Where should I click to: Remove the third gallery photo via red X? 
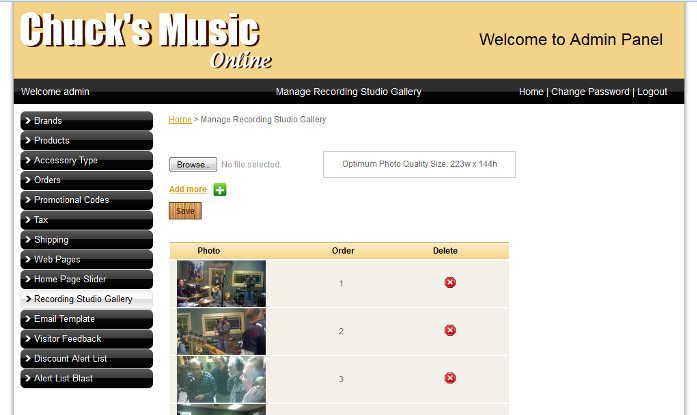[x=450, y=378]
